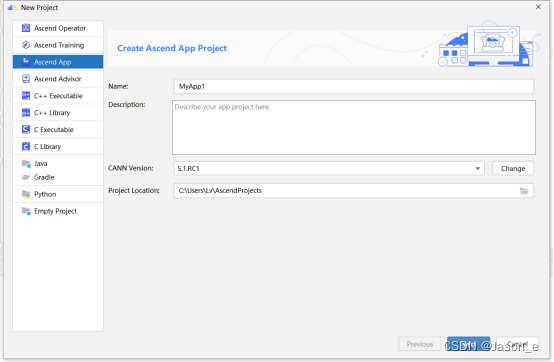Click the C Library icon

click(26, 146)
